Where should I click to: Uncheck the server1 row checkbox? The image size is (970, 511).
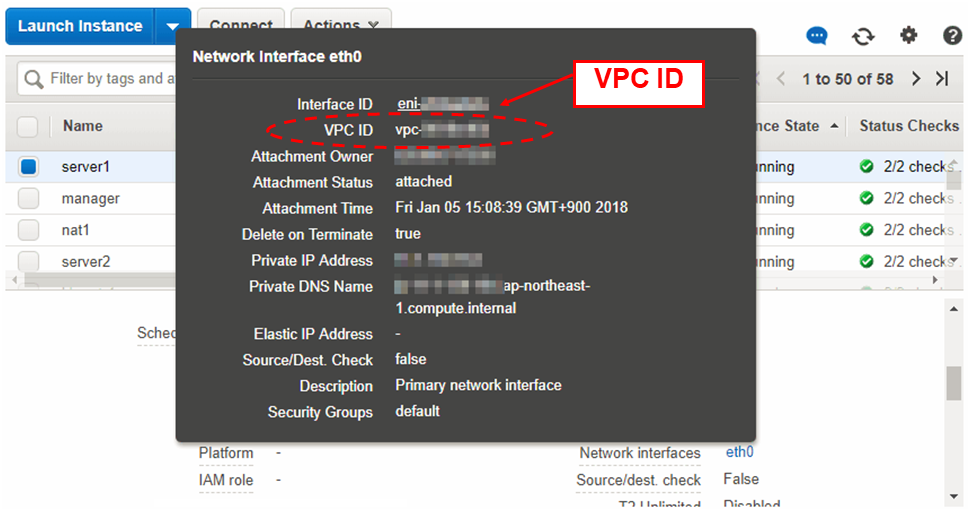[29, 167]
